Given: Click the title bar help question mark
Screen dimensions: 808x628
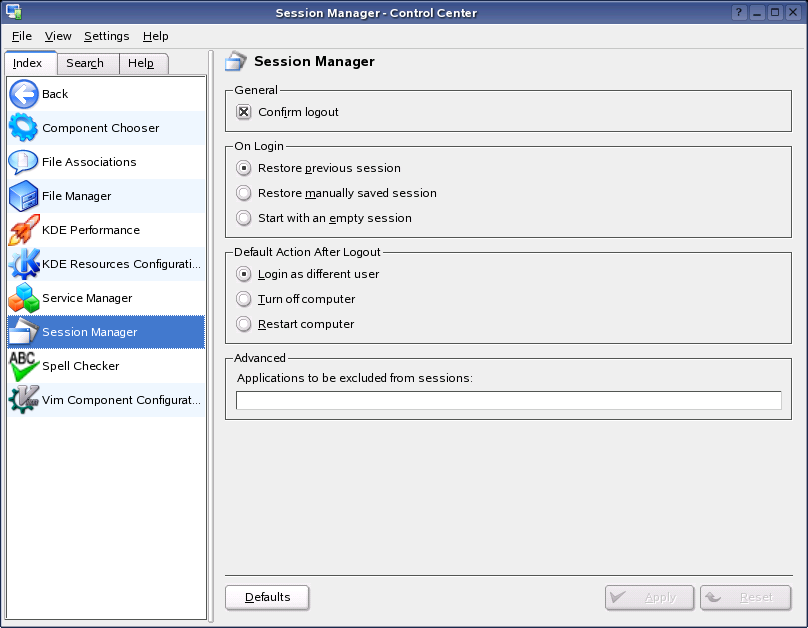Looking at the screenshot, I should (x=739, y=12).
